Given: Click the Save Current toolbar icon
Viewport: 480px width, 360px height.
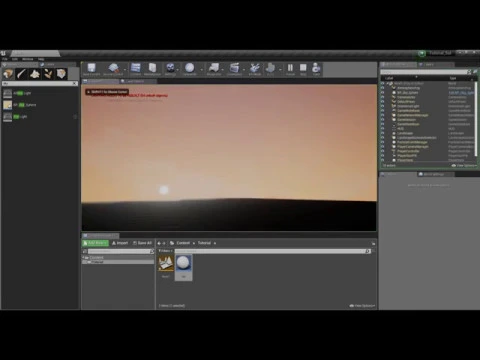Looking at the screenshot, I should point(91,69).
